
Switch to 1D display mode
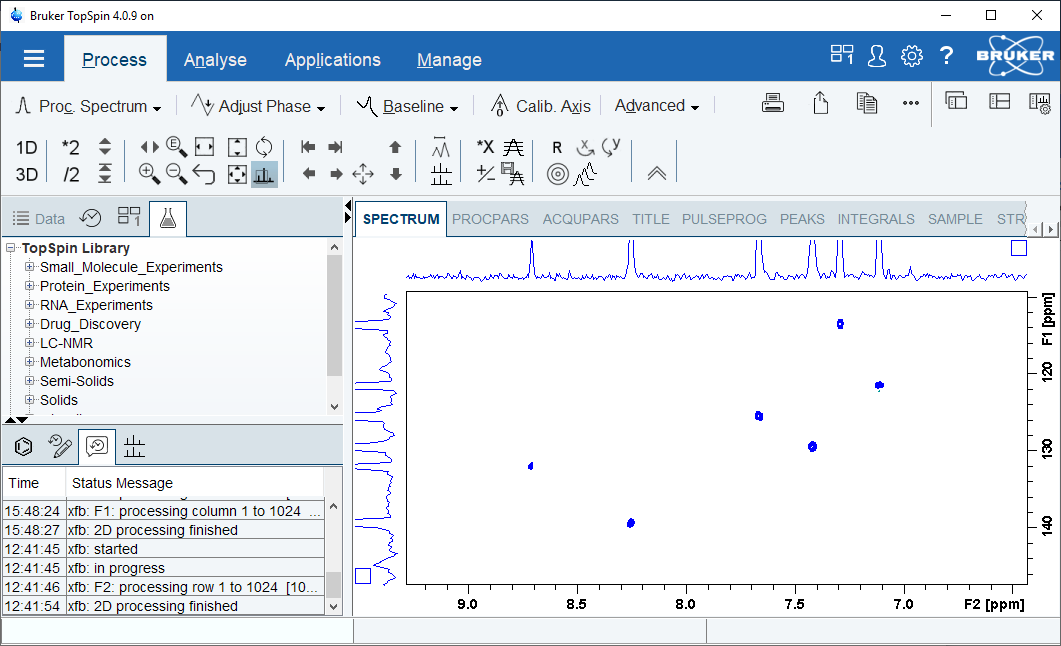click(26, 147)
